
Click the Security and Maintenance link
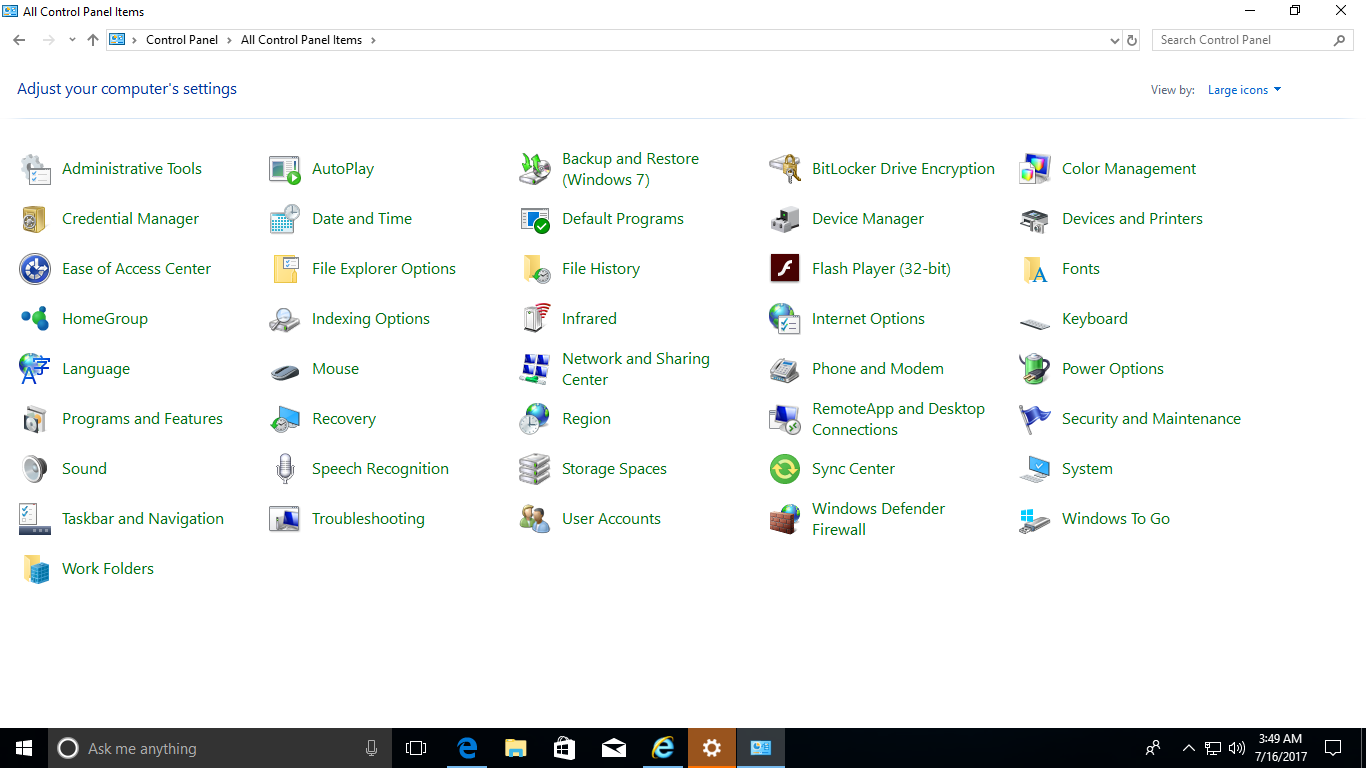click(x=1151, y=419)
